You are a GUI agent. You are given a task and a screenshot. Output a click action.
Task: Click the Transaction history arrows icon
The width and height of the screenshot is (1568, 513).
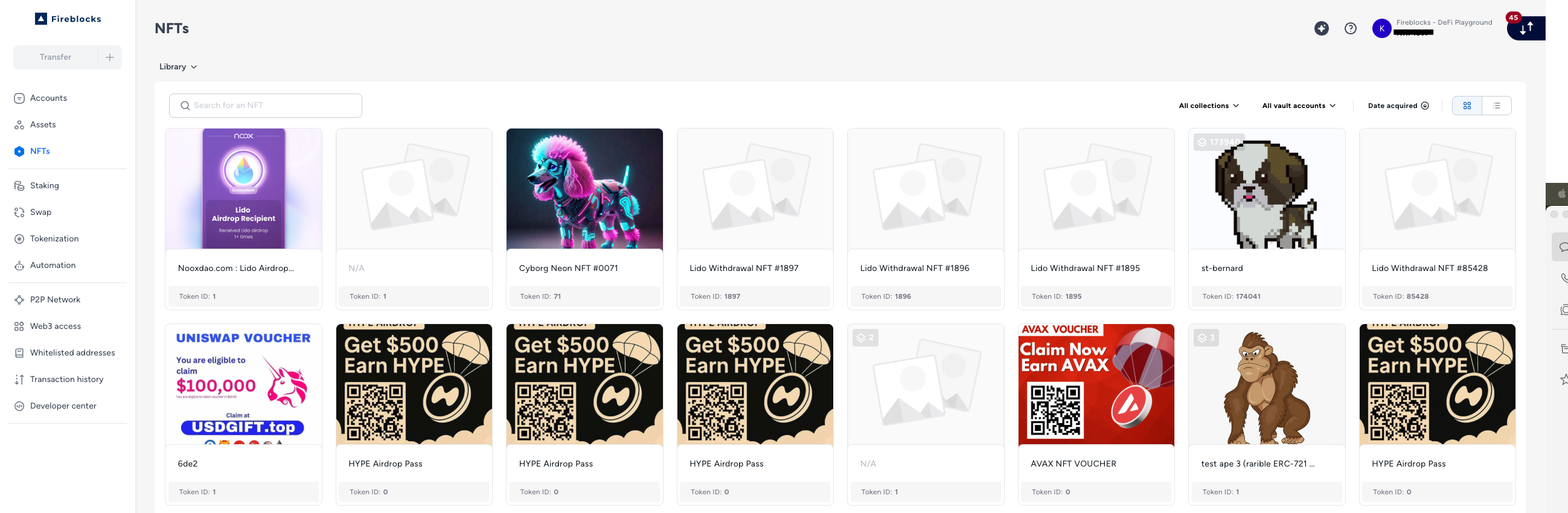pyautogui.click(x=19, y=380)
